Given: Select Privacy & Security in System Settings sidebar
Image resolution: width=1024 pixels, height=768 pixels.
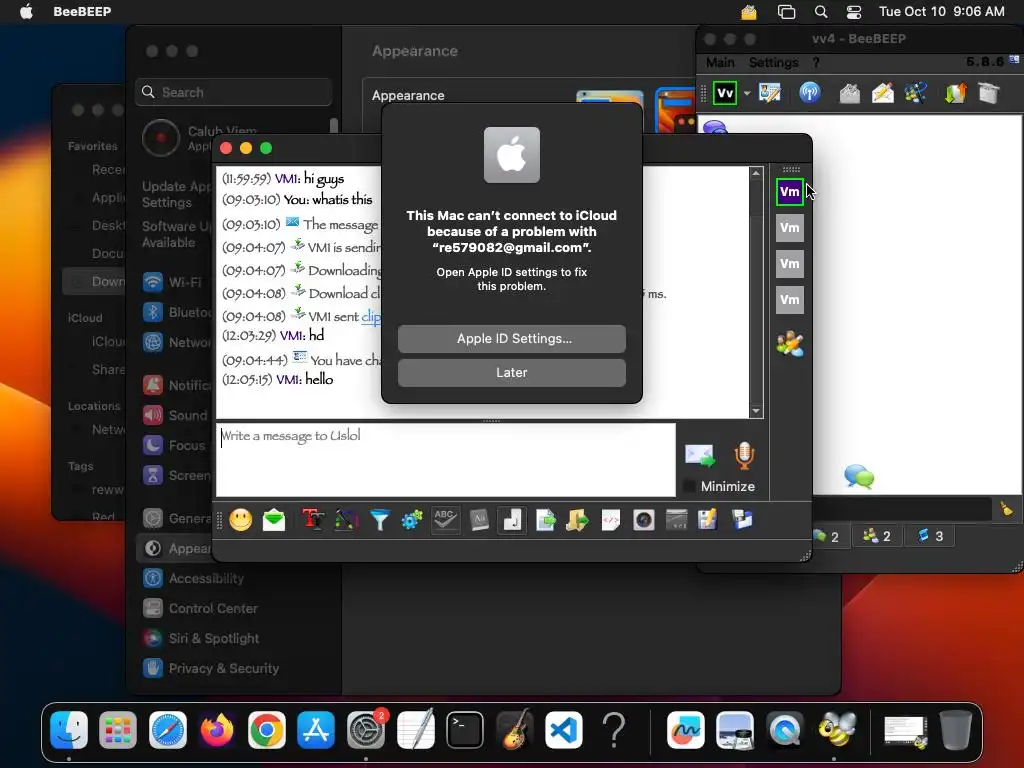Looking at the screenshot, I should (211, 668).
